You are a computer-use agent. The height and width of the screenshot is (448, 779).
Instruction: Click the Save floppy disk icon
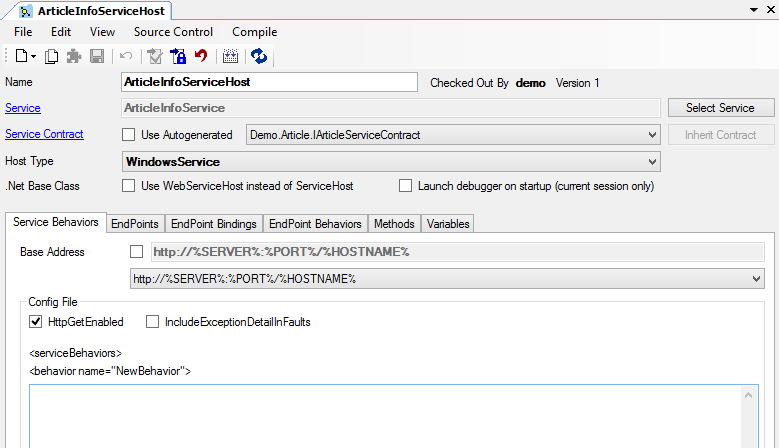coord(97,57)
